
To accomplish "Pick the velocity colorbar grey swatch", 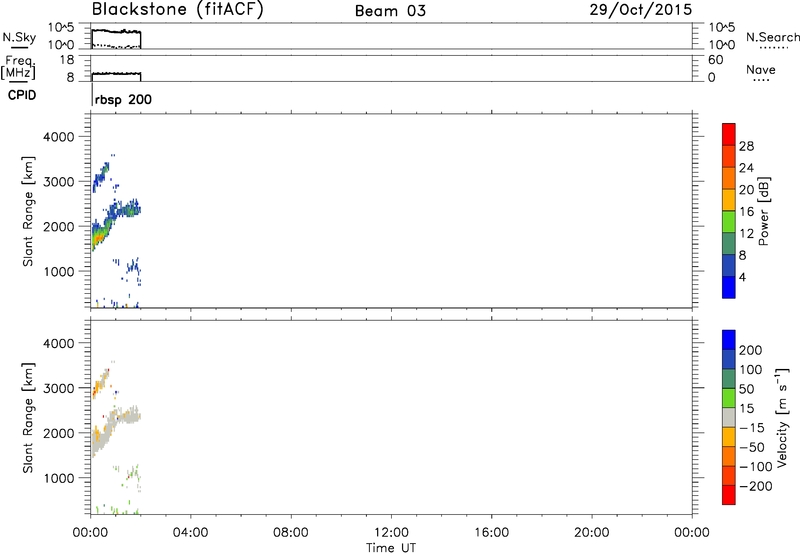I will 729,417.
